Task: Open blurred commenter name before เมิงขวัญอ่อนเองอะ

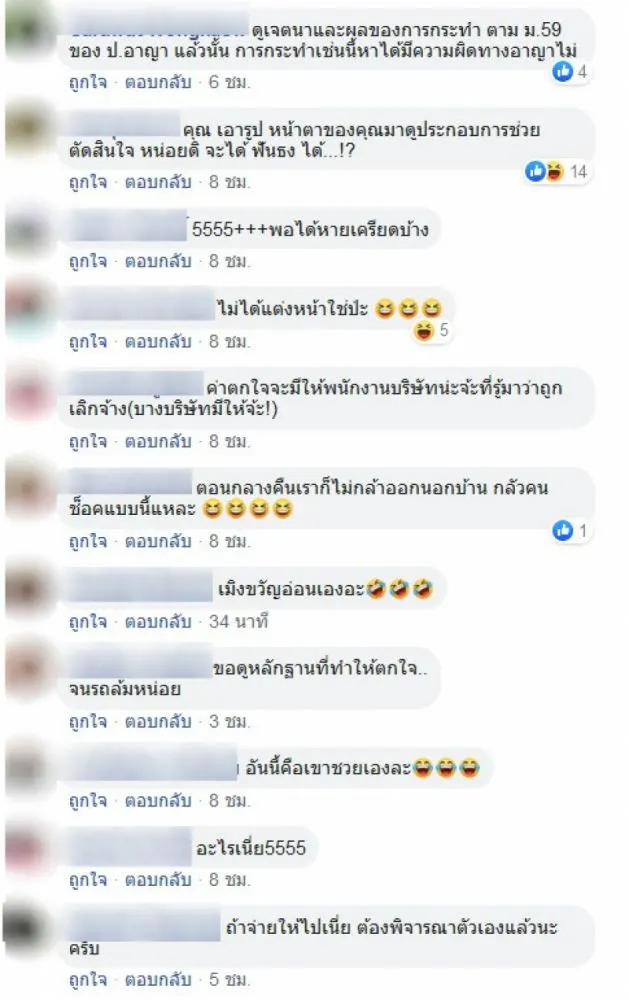Action: click(x=139, y=588)
